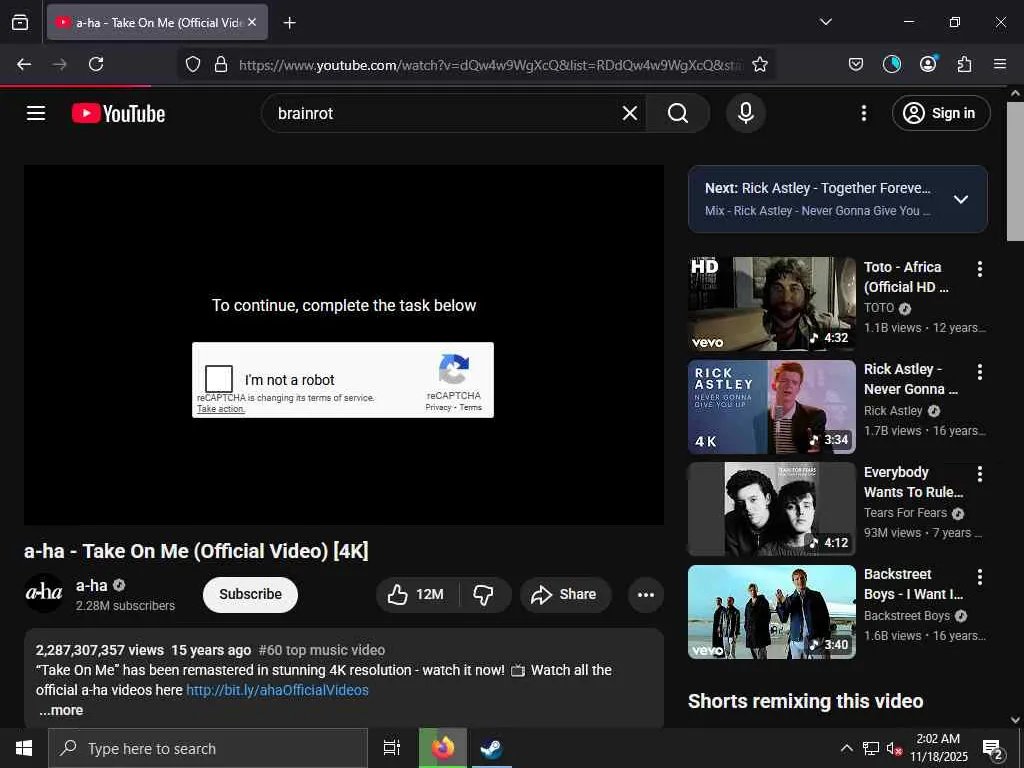Open bit.ly ahaOfficialVideos link
The width and height of the screenshot is (1024, 768).
(278, 690)
